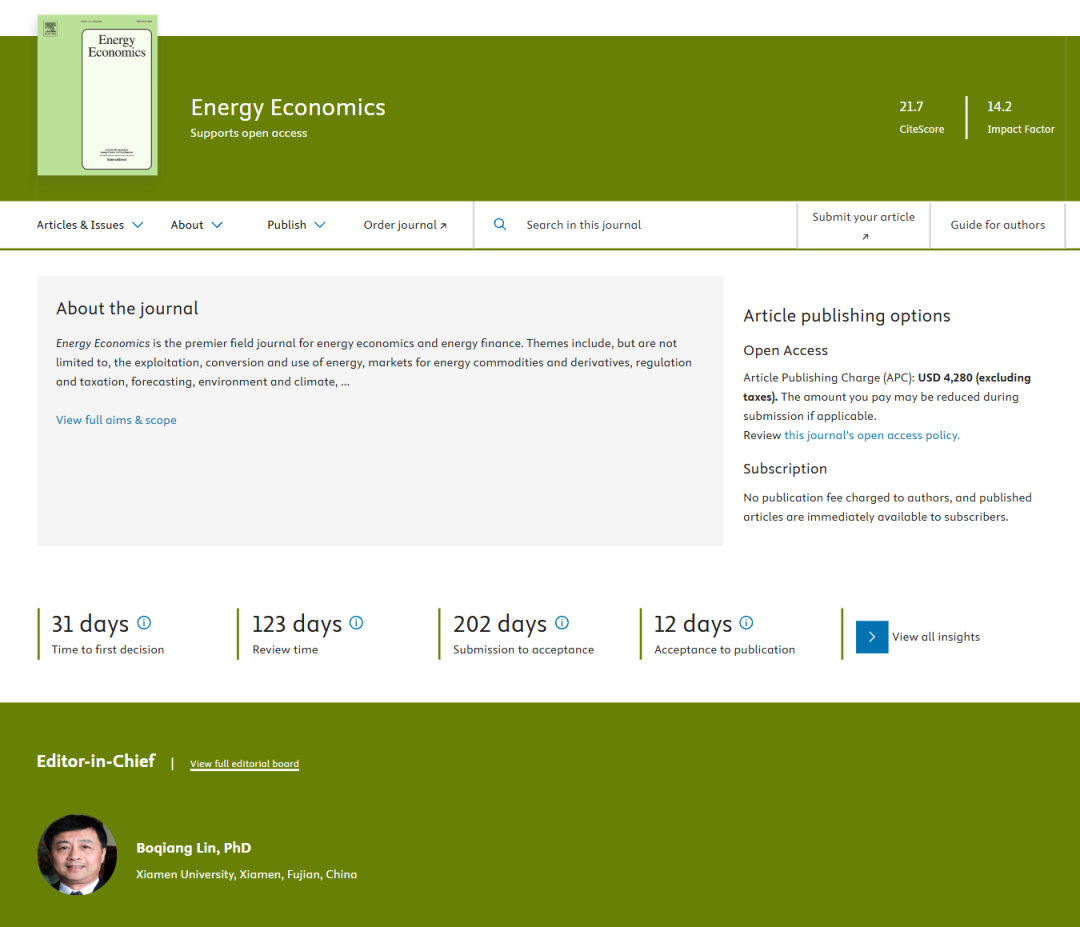Click external arrow under Submit your article
The height and width of the screenshot is (927, 1080).
(865, 237)
